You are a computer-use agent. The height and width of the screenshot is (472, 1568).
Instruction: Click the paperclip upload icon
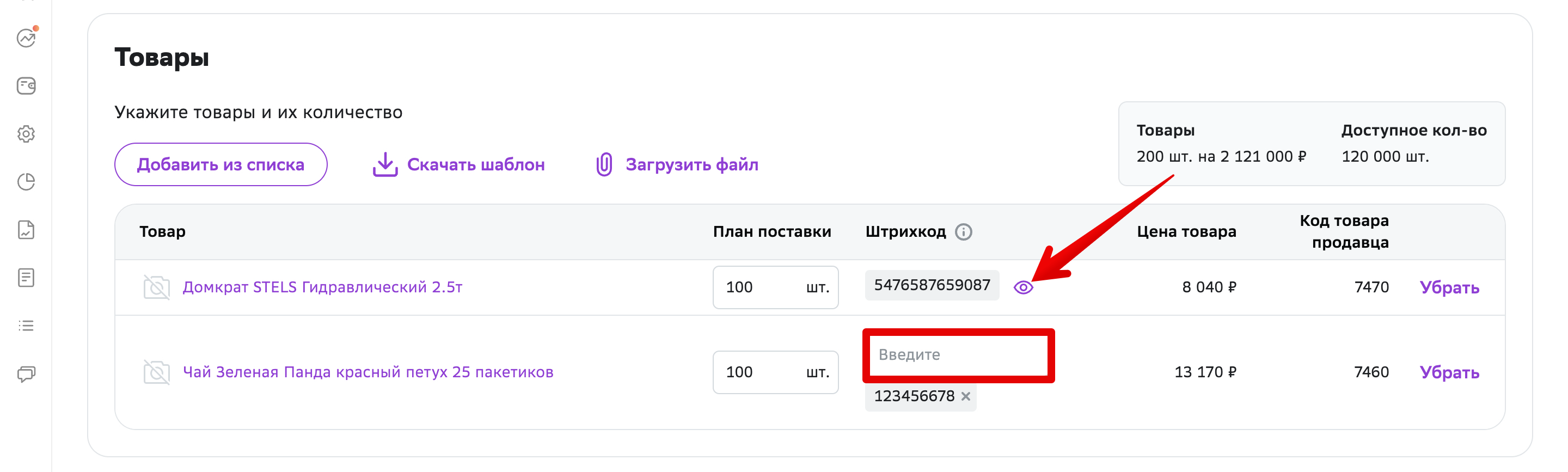click(604, 164)
